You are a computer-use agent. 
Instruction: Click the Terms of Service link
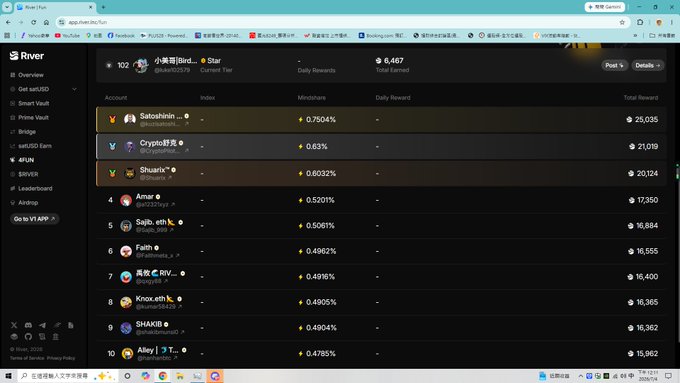click(x=27, y=358)
